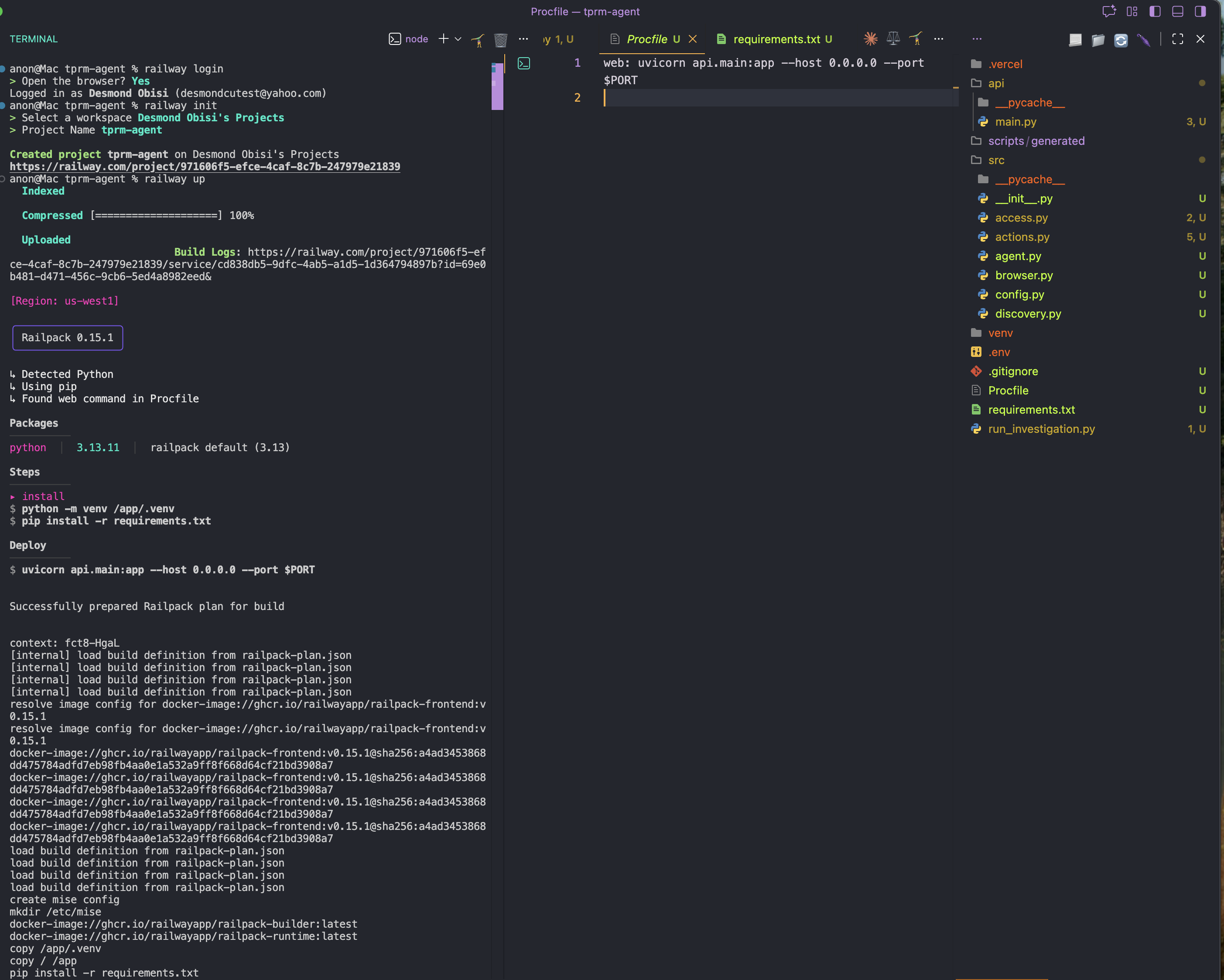Click the shell icon beside the node terminal

(395, 38)
